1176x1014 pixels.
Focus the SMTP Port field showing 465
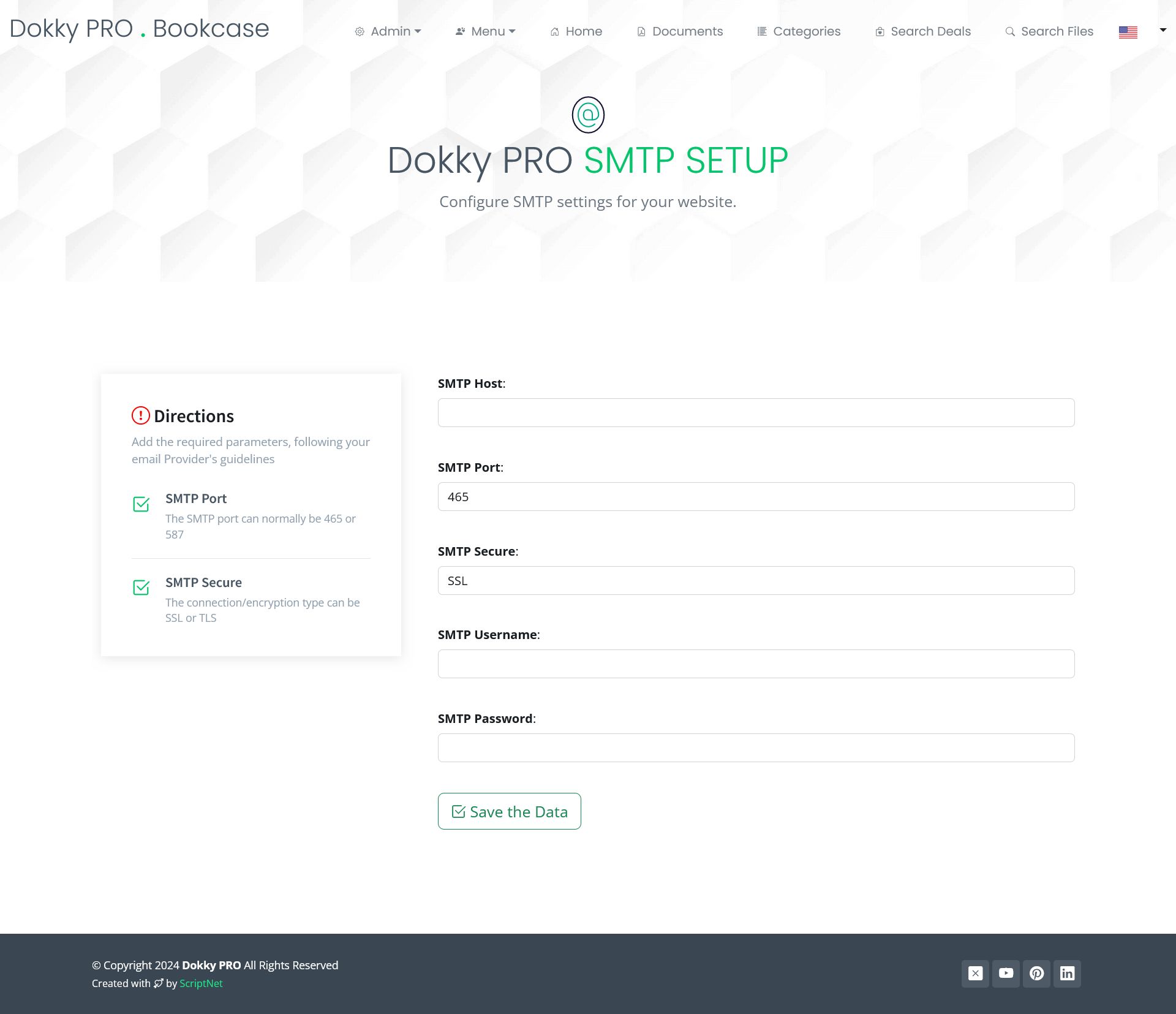pyautogui.click(x=756, y=496)
